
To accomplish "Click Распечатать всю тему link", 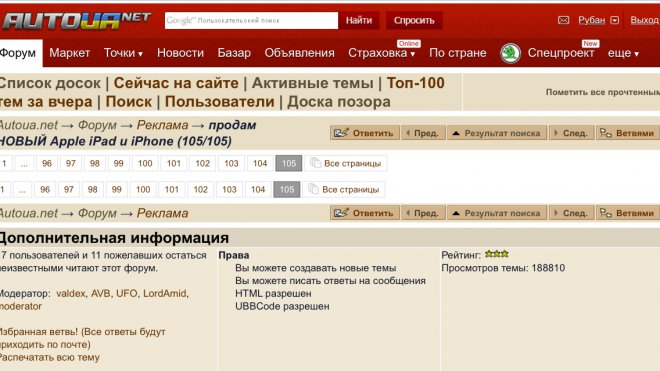I will (50, 358).
